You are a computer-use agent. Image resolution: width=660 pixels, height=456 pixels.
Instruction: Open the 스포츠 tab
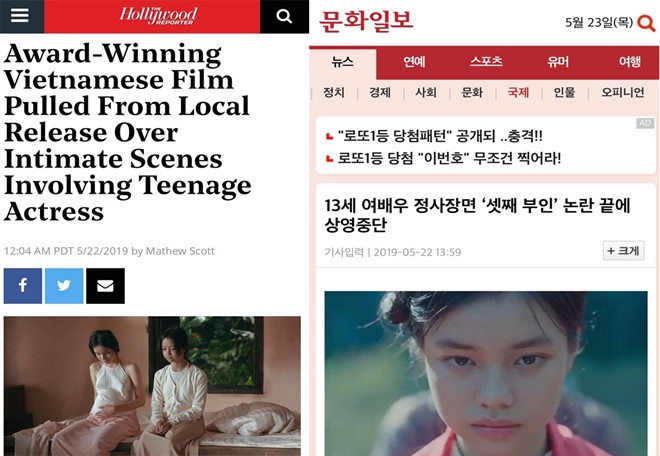coord(486,61)
